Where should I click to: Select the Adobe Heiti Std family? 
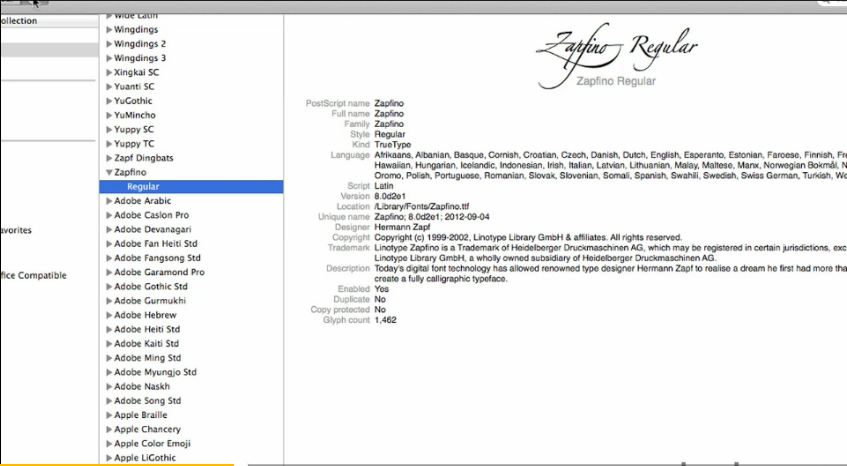click(x=147, y=329)
